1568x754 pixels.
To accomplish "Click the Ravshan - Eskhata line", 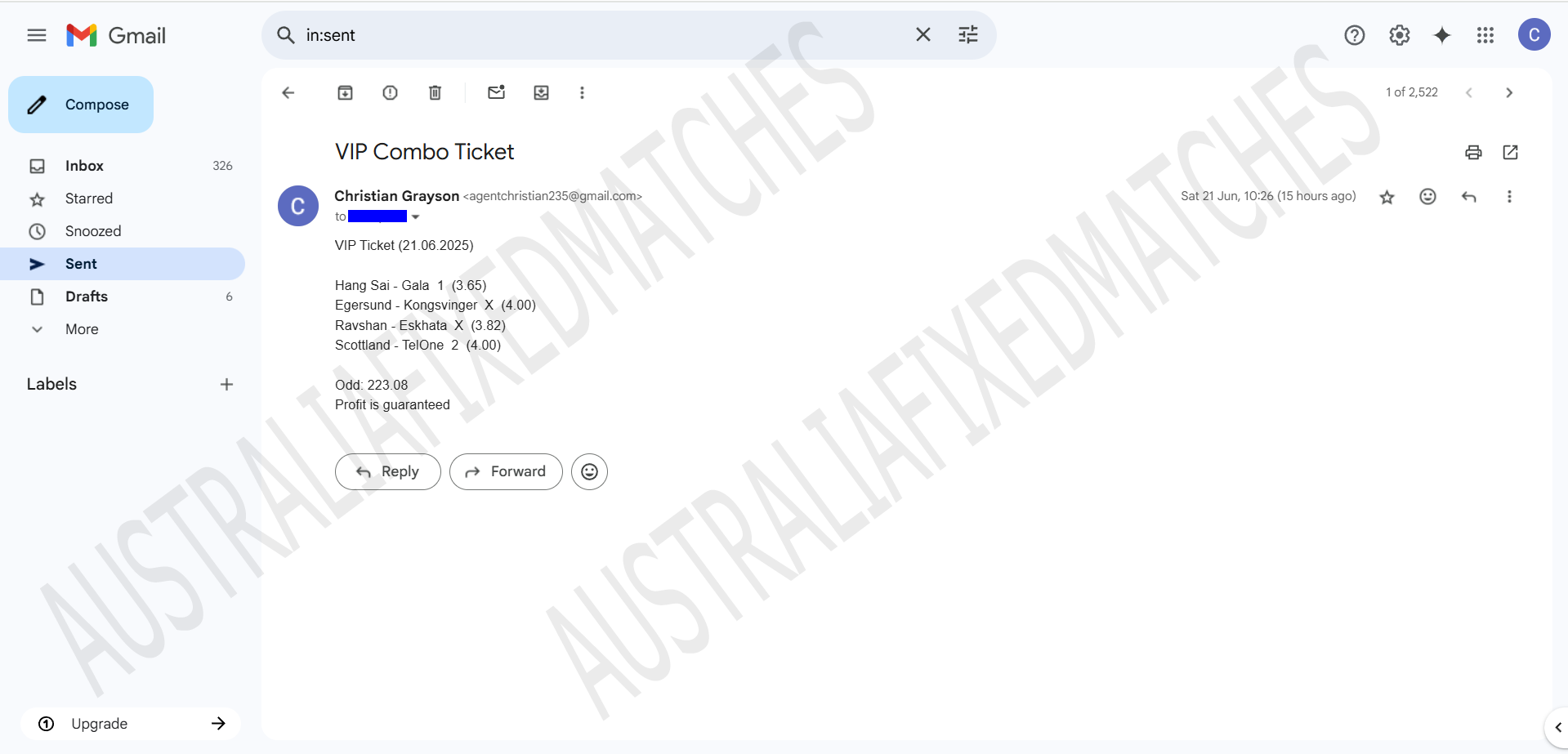I will [420, 325].
